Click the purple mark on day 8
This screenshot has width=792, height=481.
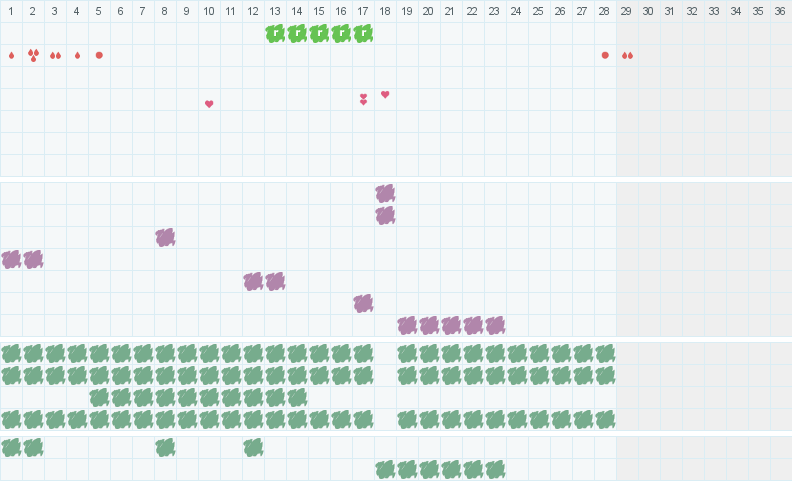(165, 237)
